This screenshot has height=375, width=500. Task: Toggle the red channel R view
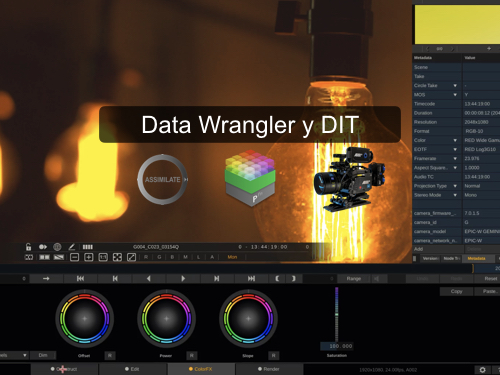pos(146,257)
